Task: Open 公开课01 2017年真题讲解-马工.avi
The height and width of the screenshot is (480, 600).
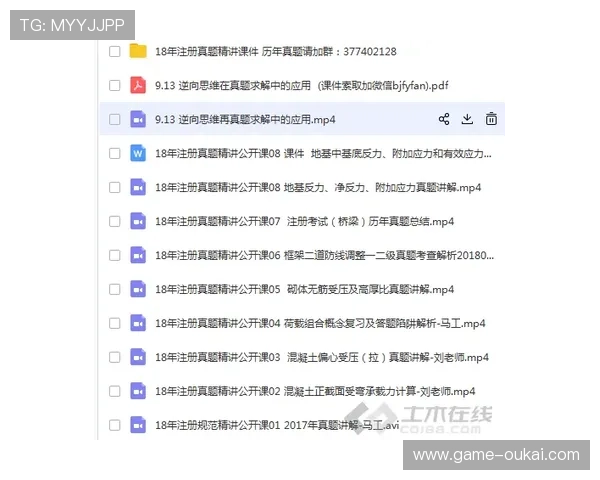Action: (277, 425)
